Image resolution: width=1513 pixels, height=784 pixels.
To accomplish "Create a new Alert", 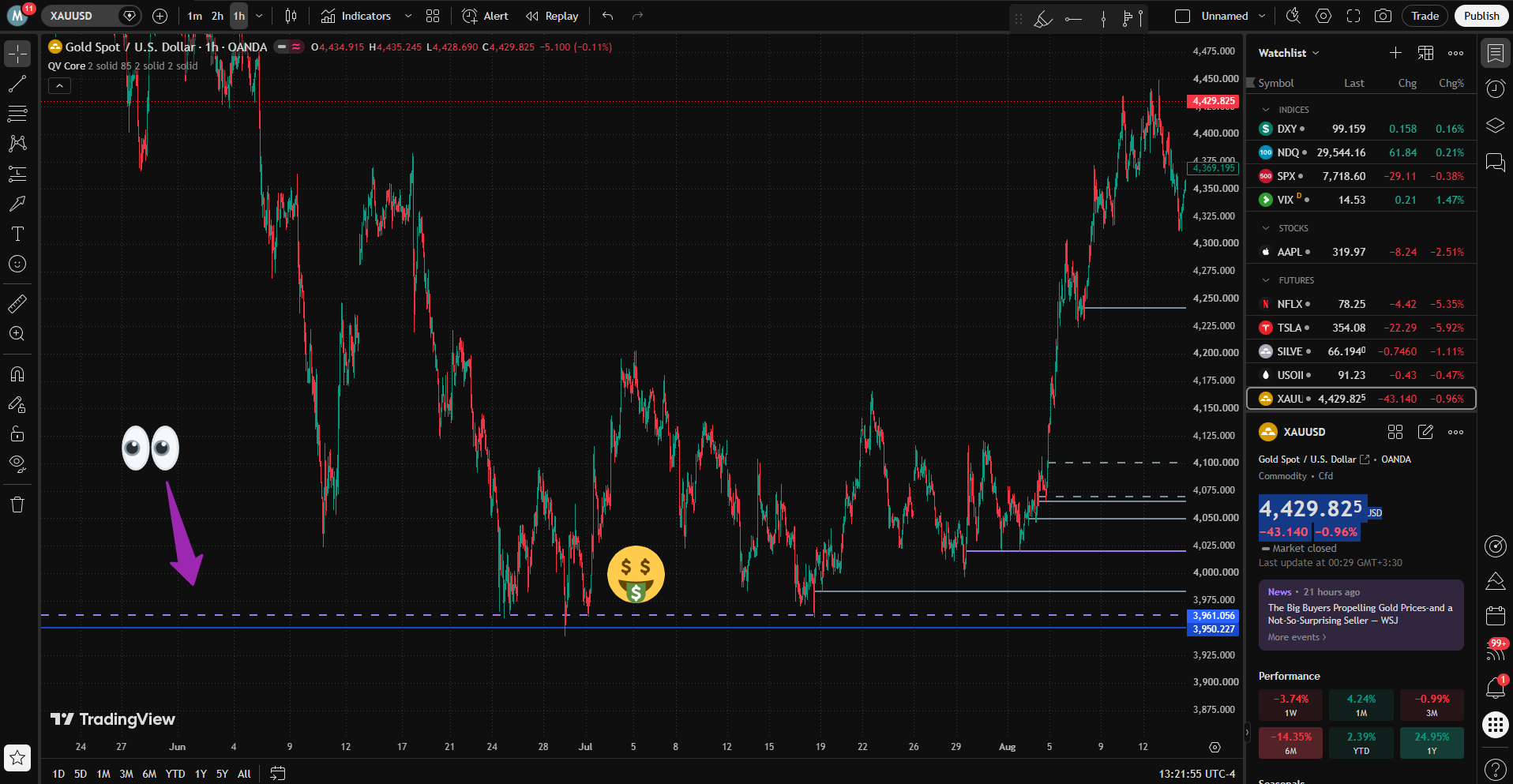I will coord(486,16).
